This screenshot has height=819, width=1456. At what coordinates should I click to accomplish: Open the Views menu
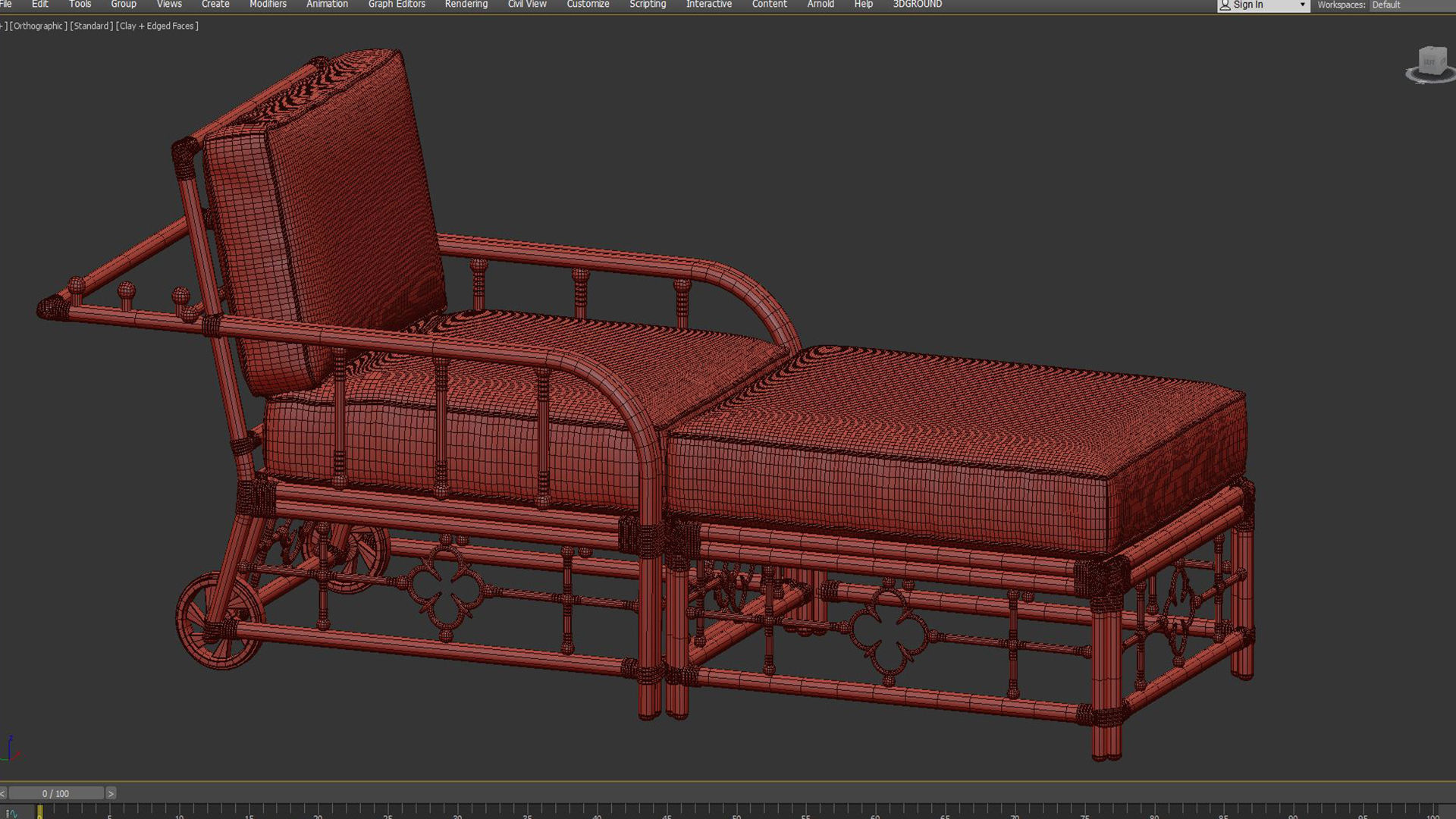click(x=169, y=5)
